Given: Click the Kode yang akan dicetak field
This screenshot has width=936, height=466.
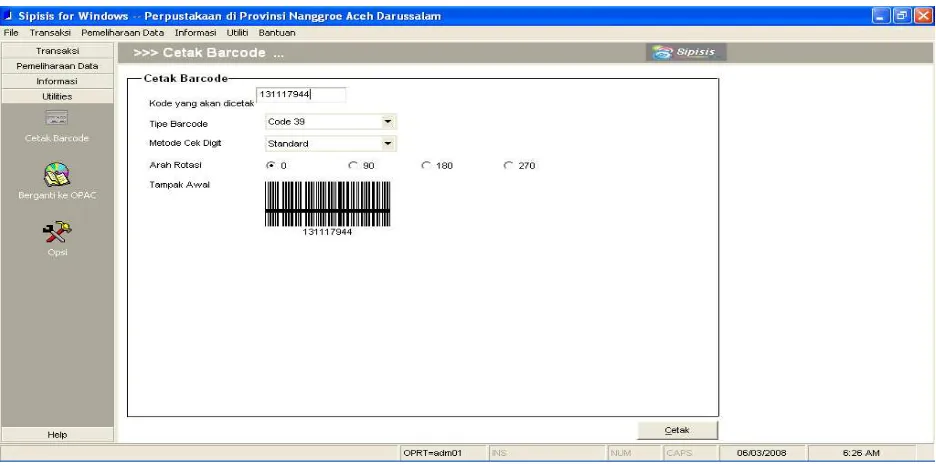Looking at the screenshot, I should (x=301, y=95).
